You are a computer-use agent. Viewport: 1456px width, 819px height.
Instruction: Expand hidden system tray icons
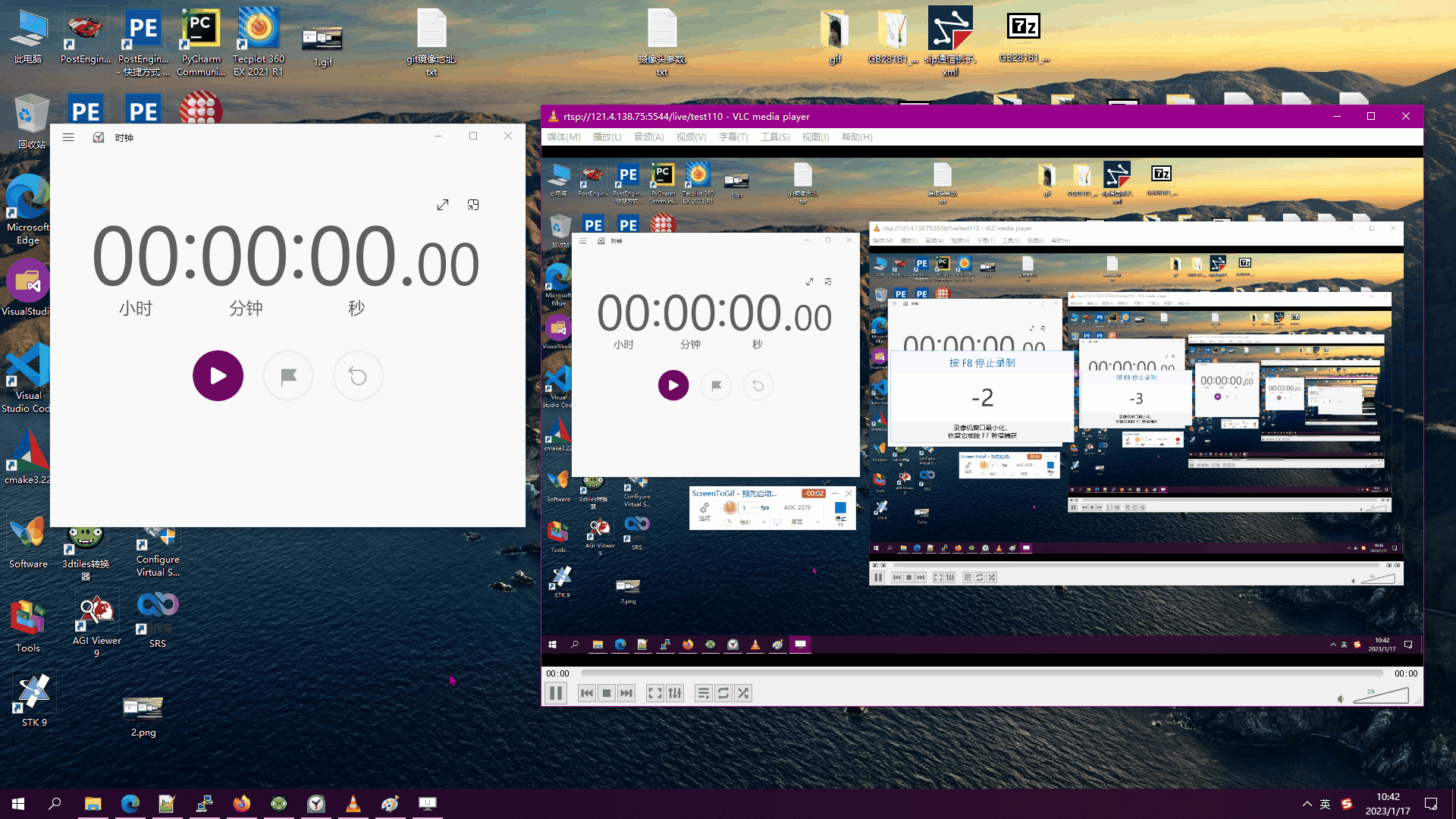click(1307, 804)
